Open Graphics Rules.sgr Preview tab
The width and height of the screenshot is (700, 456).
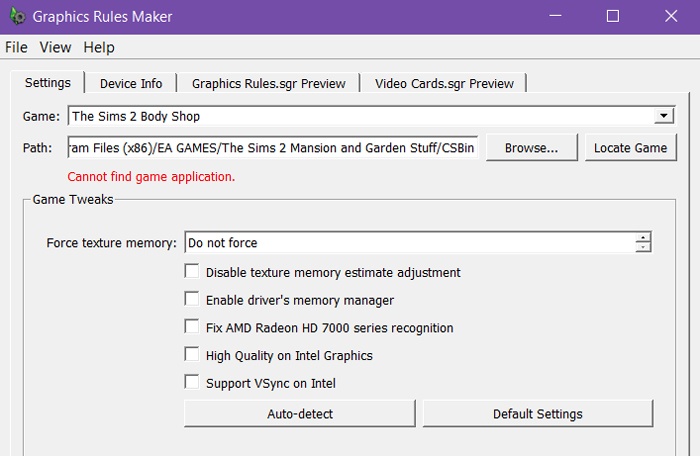(x=269, y=84)
